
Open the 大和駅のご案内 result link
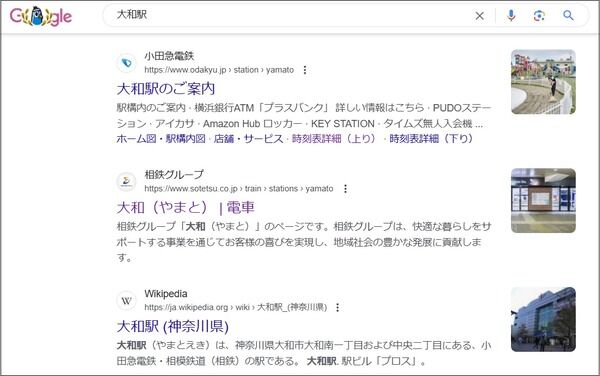pos(166,89)
